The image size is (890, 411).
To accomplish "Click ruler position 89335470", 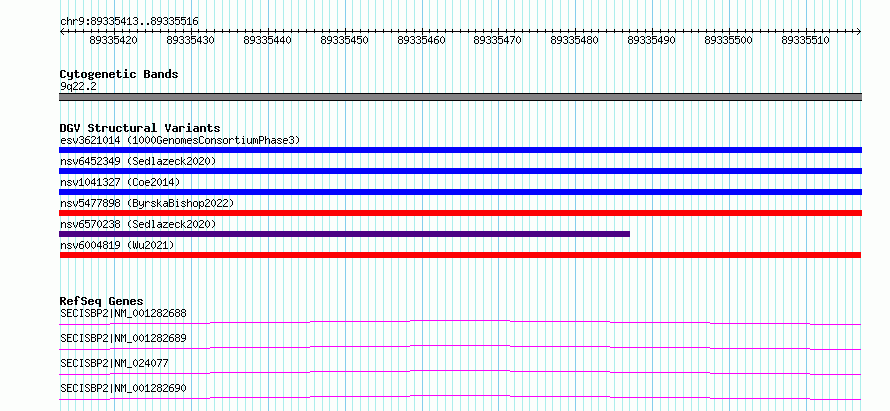I will 498,40.
